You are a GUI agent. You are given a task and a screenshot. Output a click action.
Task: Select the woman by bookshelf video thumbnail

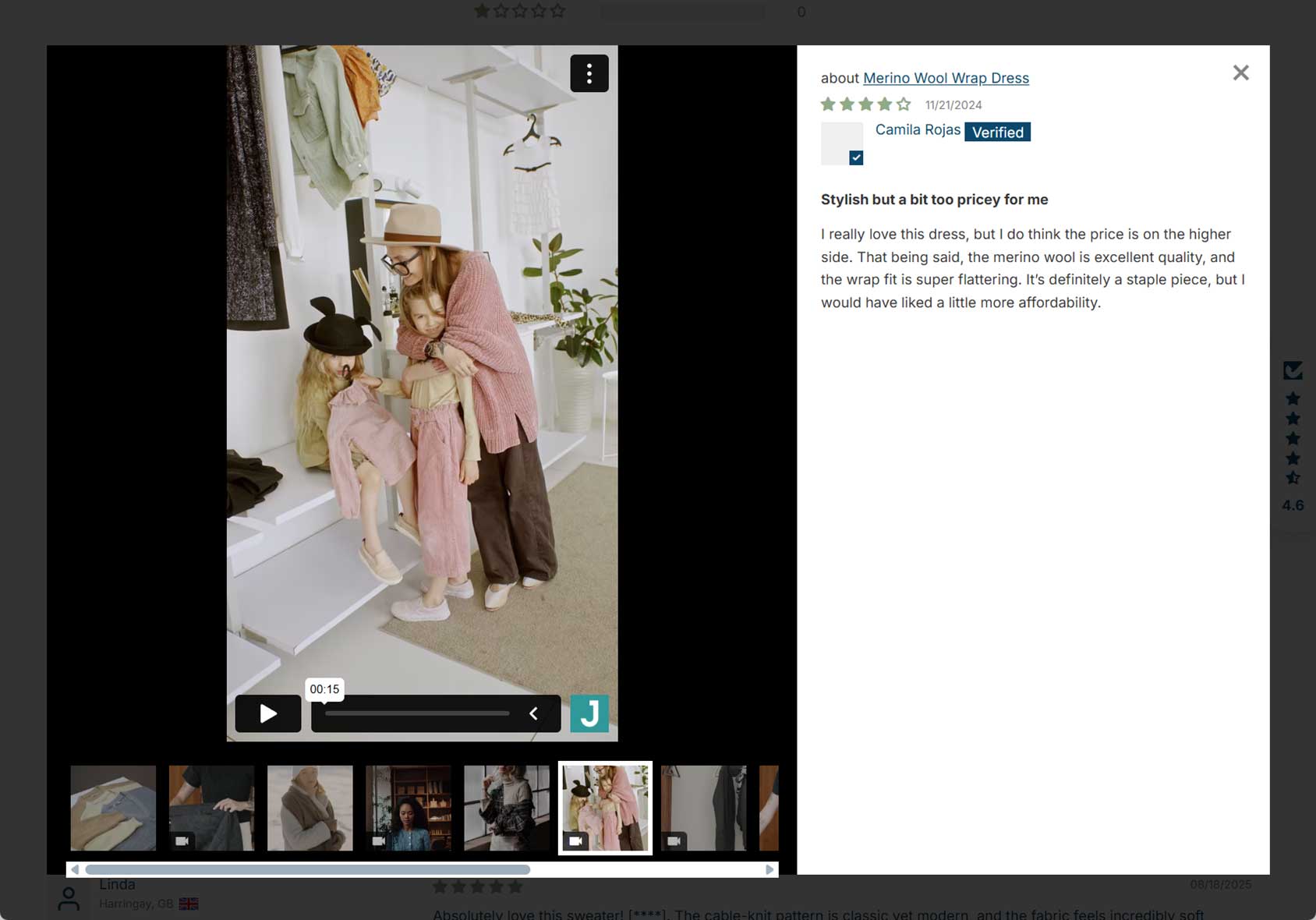(408, 808)
